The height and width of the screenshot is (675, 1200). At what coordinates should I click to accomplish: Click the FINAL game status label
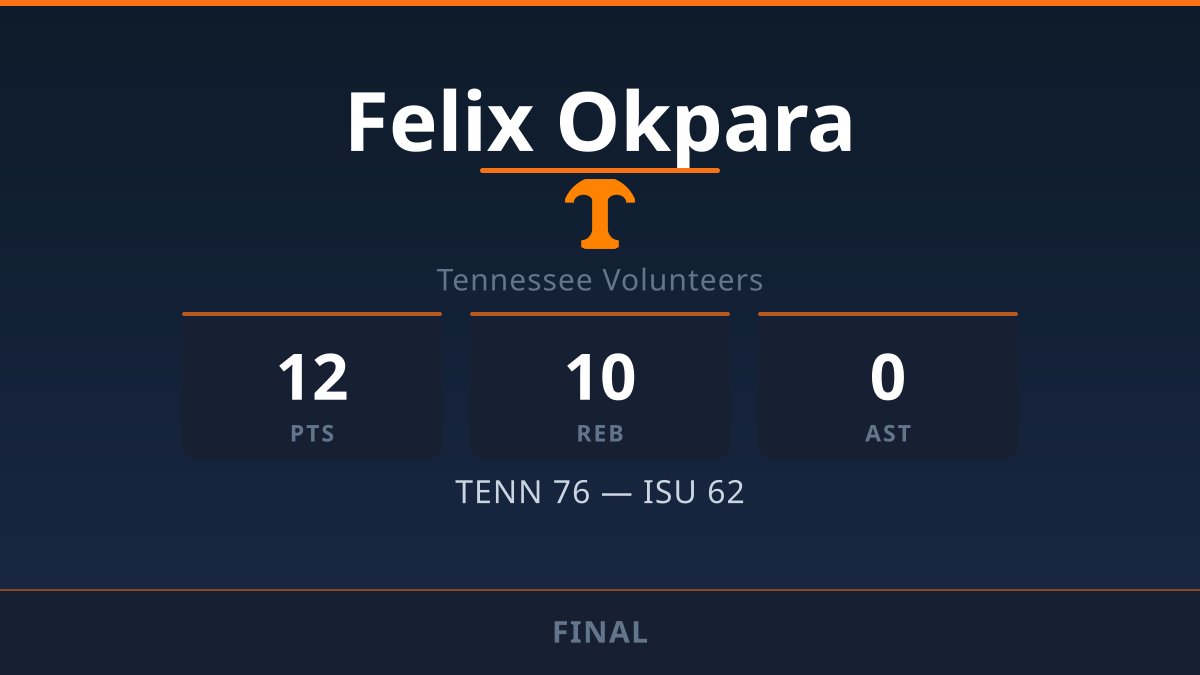600,632
